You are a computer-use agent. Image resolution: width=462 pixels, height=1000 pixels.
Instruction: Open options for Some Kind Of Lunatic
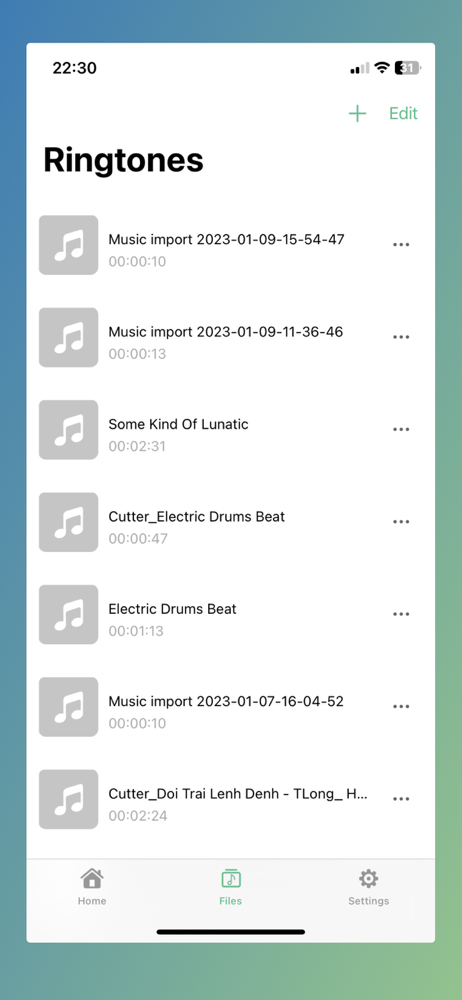point(401,429)
